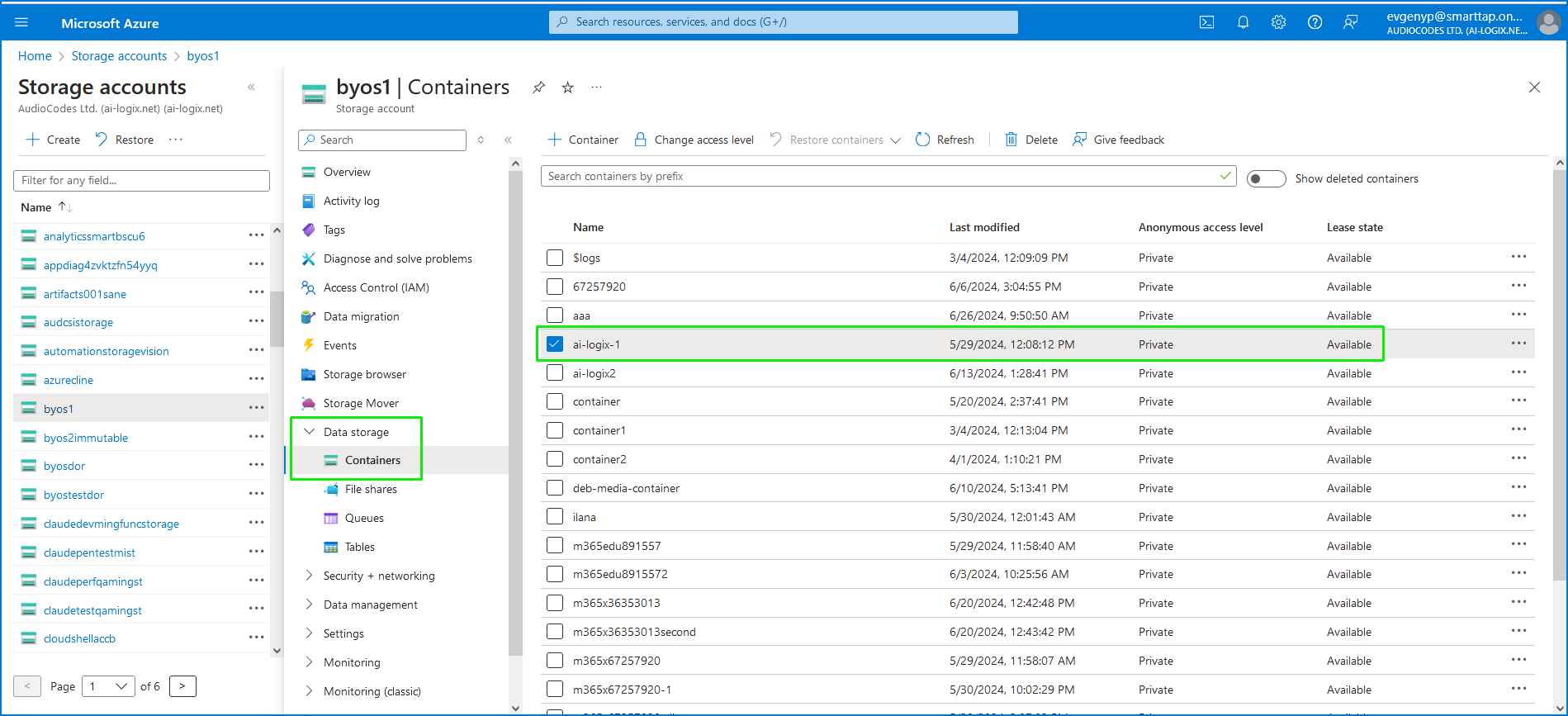
Task: Click Search containers by prefix field
Action: pos(888,176)
